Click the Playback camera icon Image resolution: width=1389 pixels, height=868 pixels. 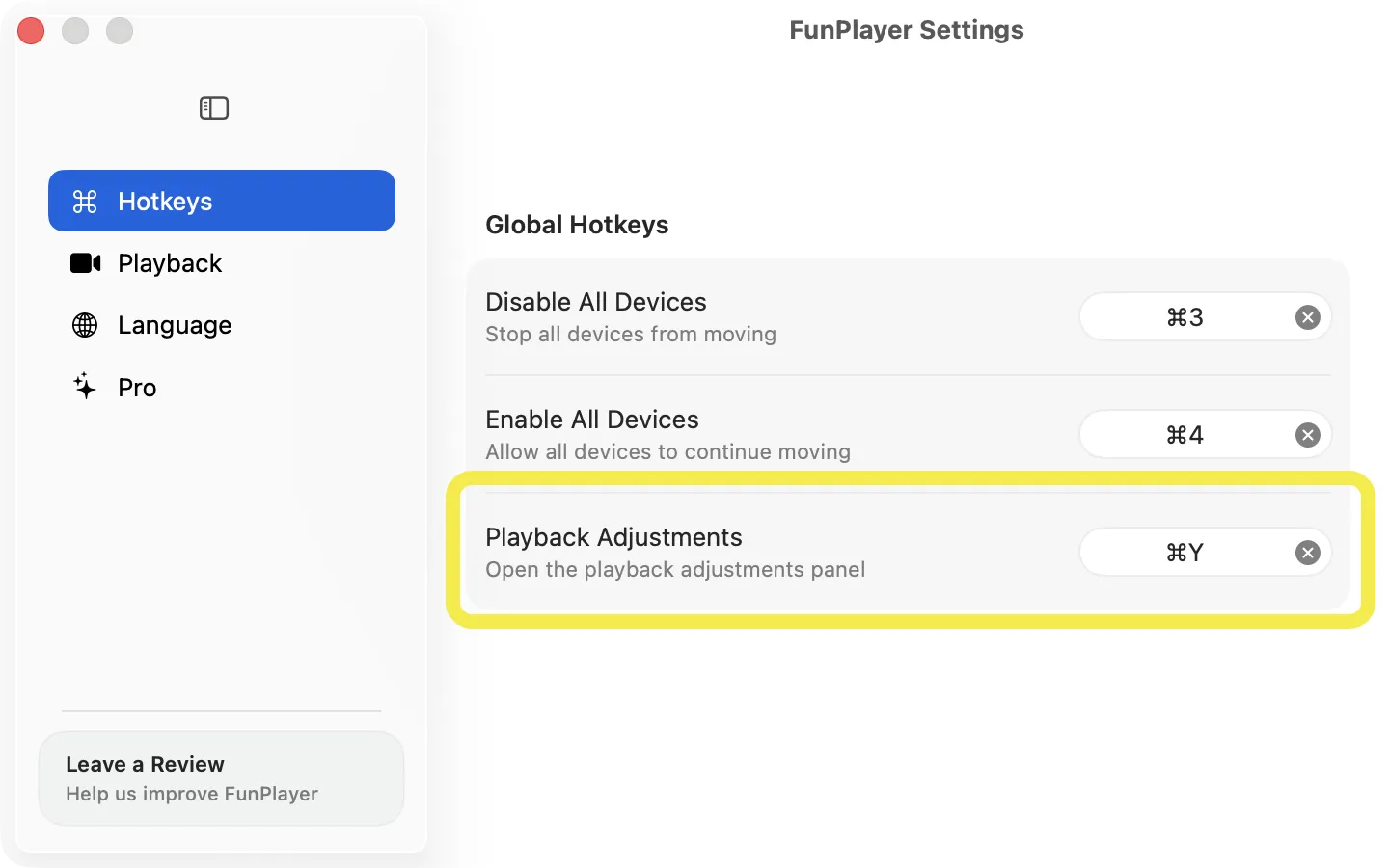86,262
